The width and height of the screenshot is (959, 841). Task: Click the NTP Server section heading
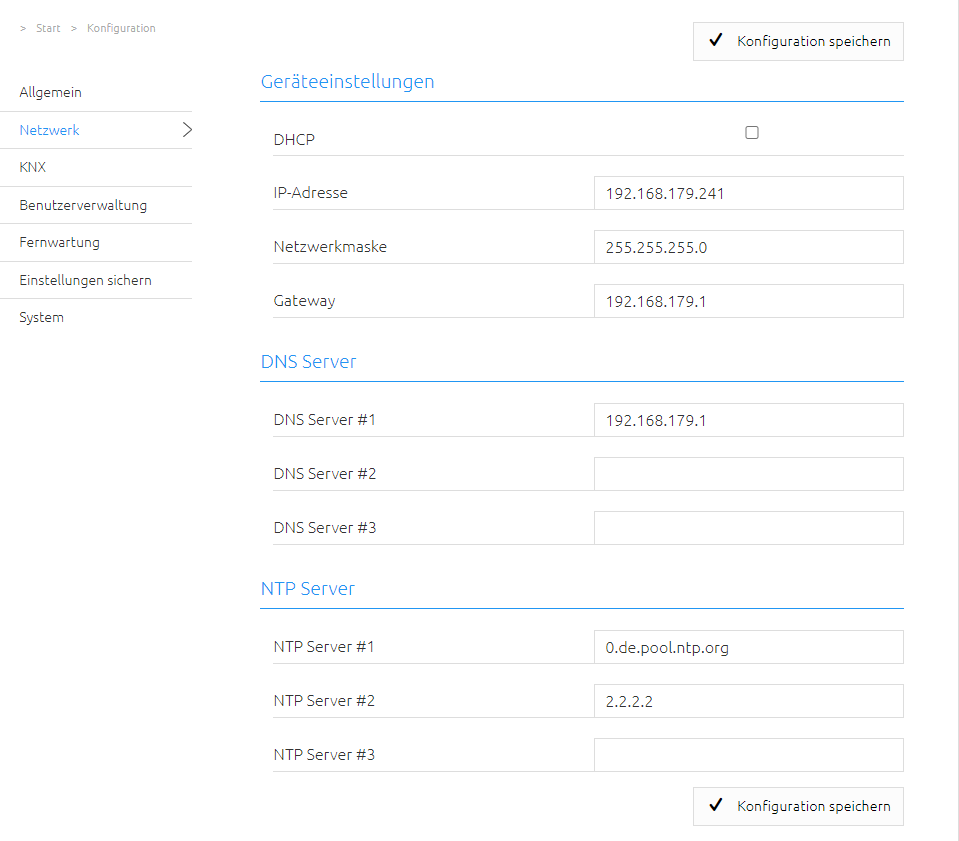point(308,588)
